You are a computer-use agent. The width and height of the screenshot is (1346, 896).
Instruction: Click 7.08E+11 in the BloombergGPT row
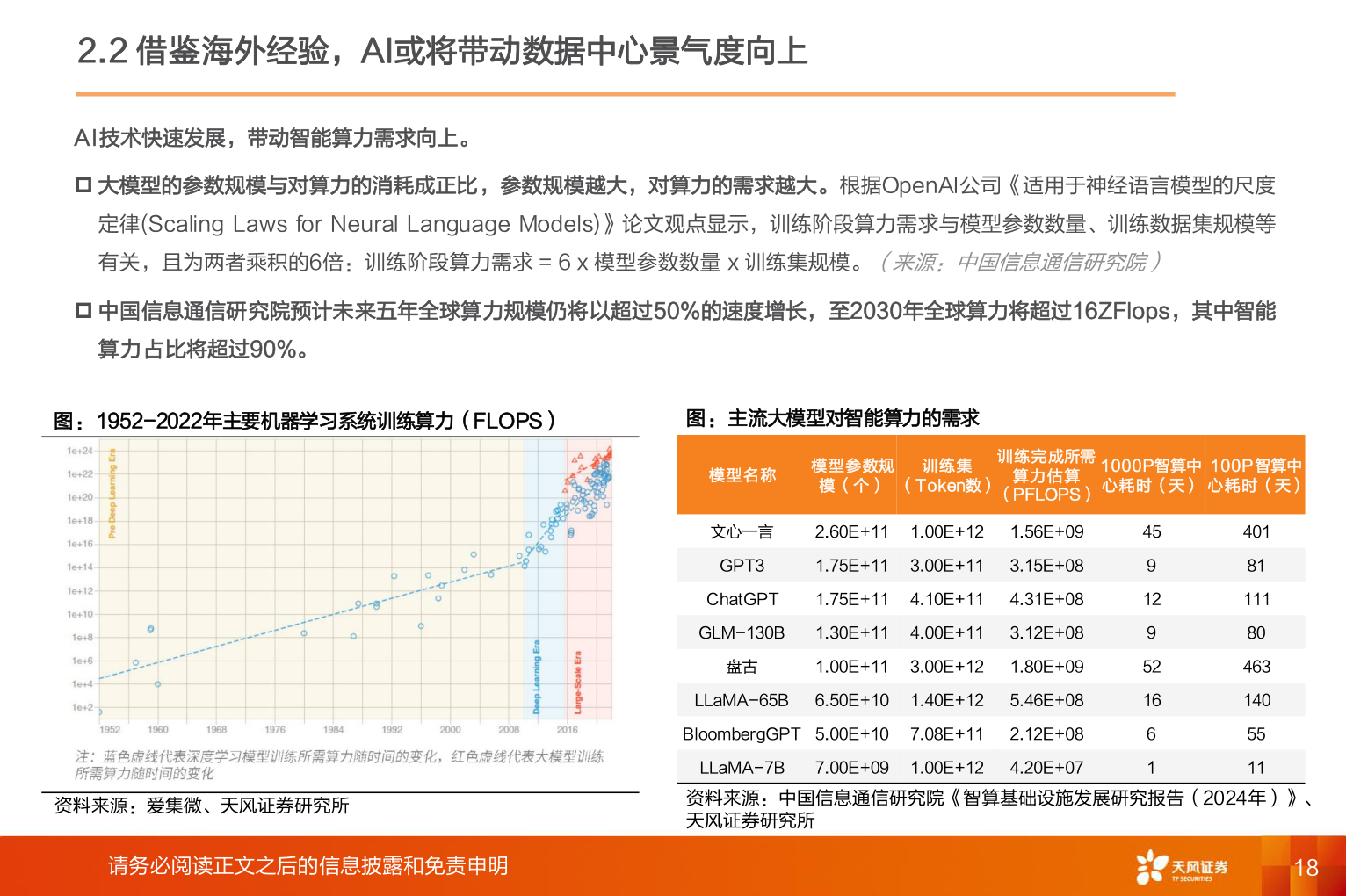click(947, 733)
